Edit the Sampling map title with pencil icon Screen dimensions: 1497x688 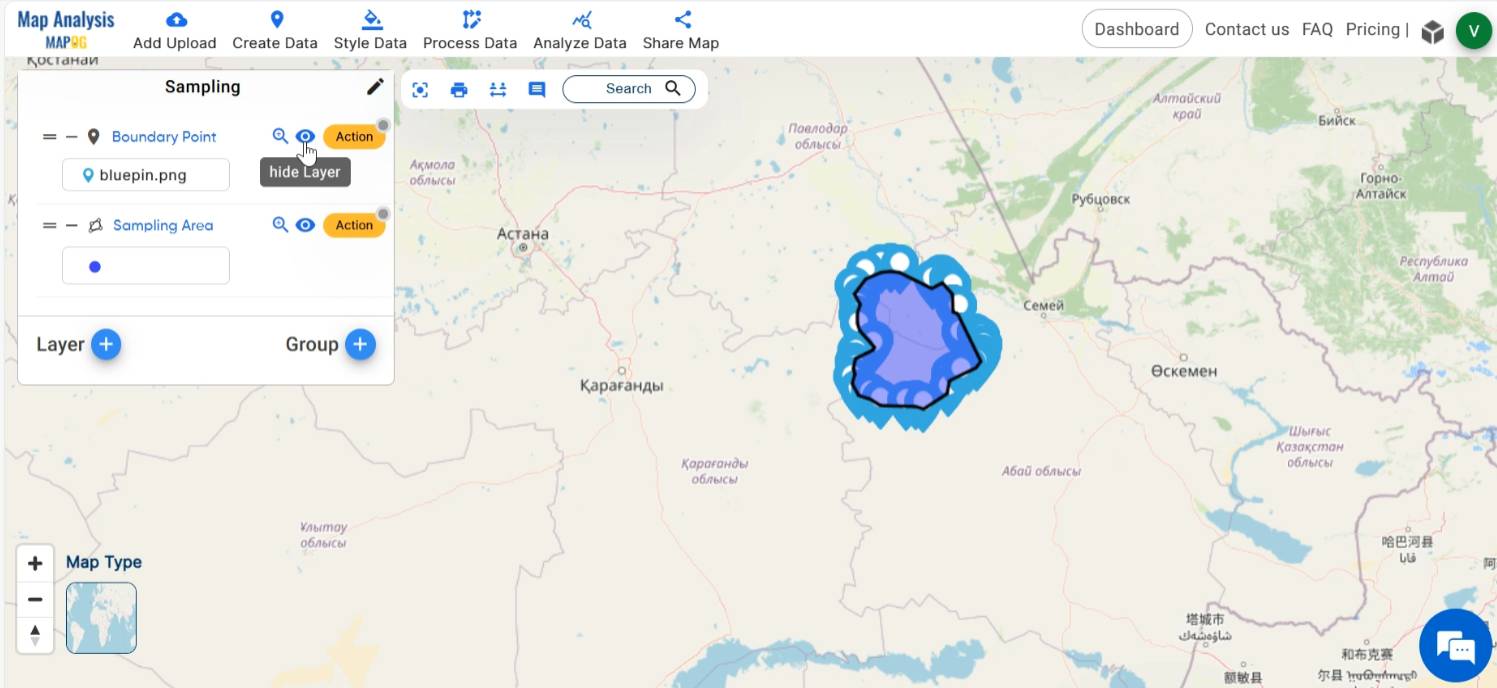(x=375, y=87)
